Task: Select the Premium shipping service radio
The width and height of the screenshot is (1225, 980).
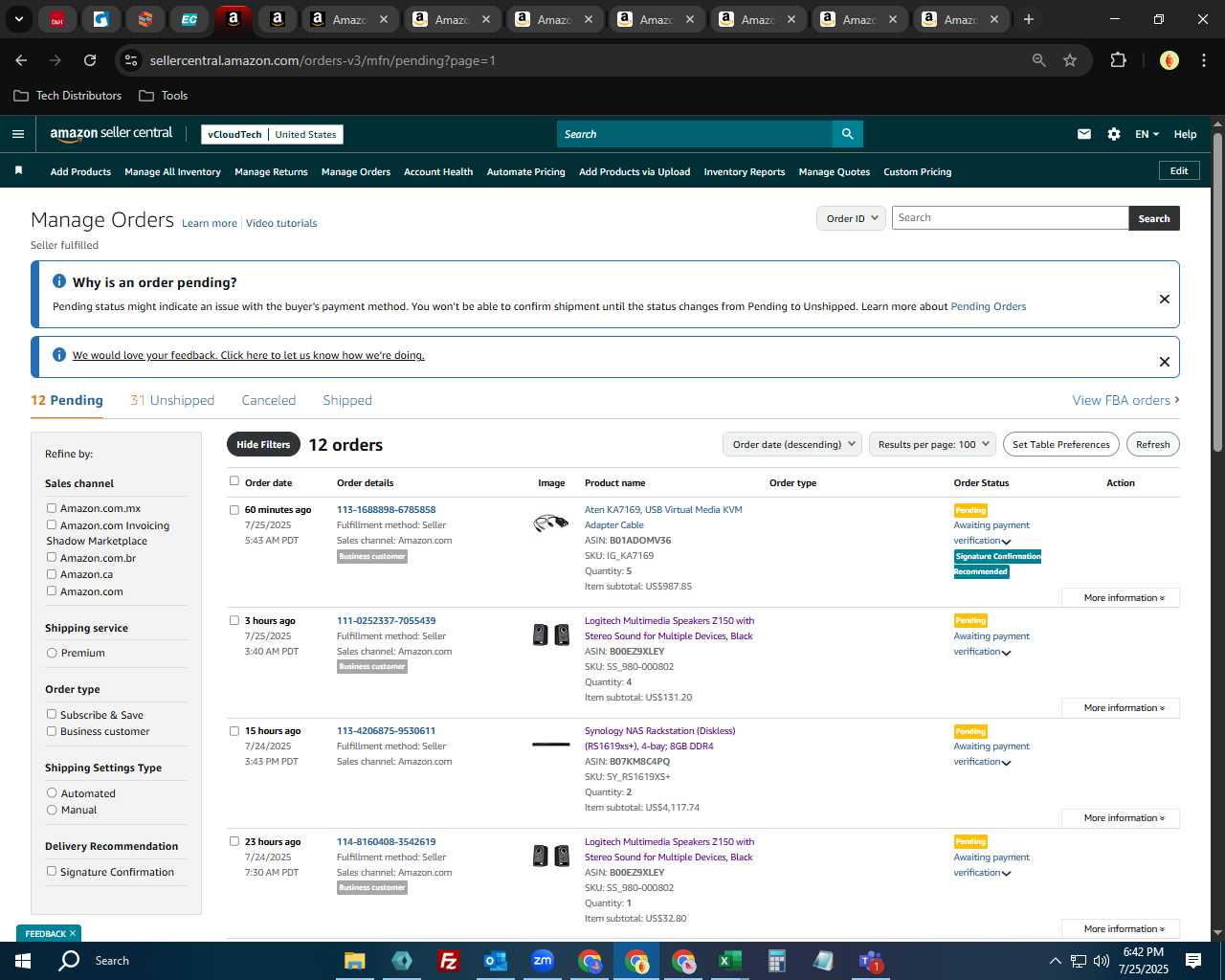Action: pyautogui.click(x=52, y=653)
